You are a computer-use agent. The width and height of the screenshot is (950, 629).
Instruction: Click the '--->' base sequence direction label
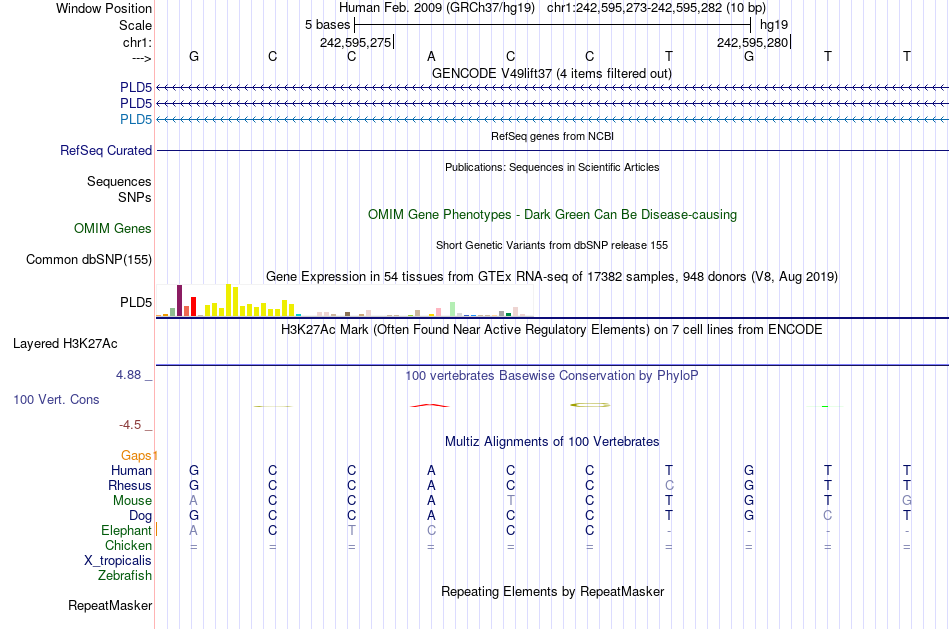click(141, 58)
